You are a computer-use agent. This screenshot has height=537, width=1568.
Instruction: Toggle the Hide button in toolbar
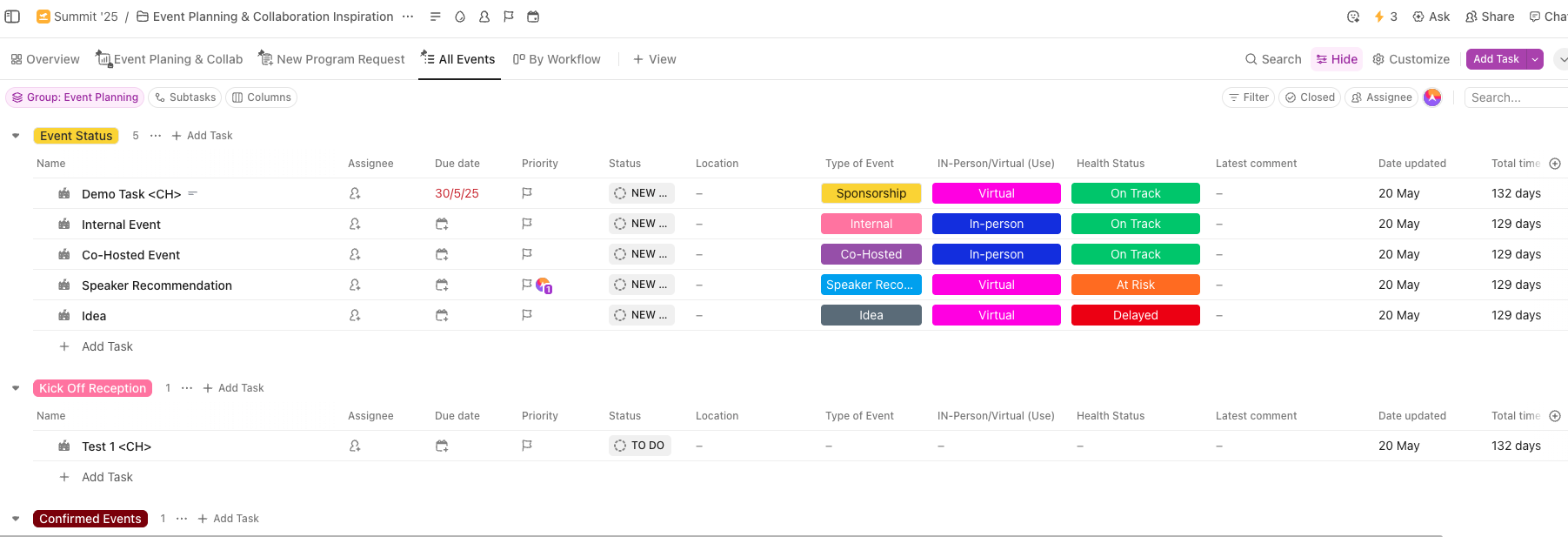[x=1337, y=59]
